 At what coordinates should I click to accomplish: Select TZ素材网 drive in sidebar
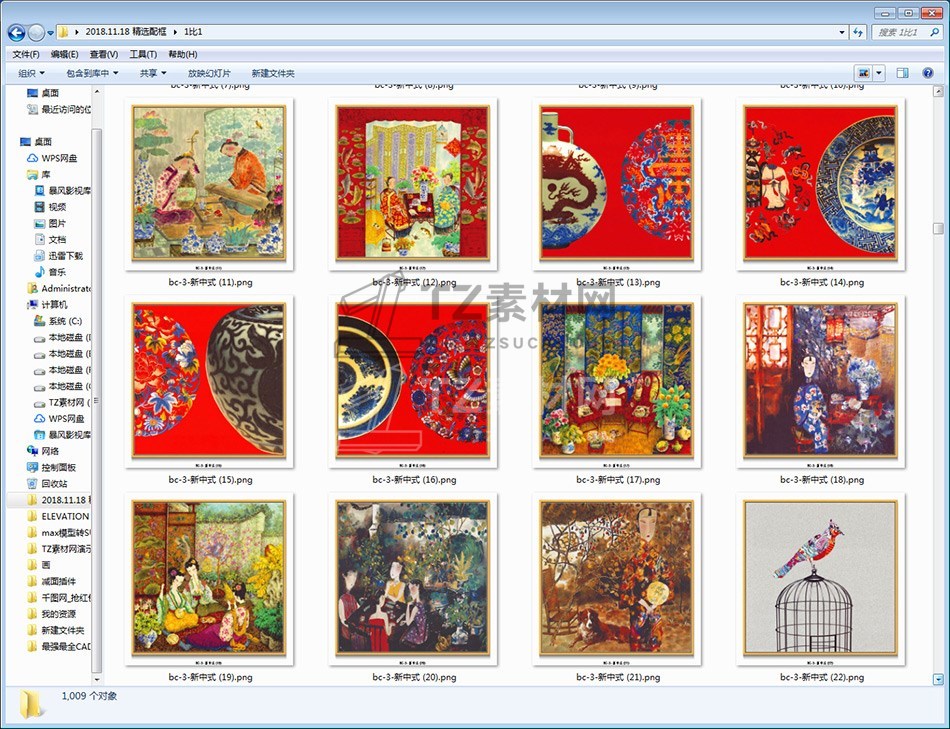[62, 402]
